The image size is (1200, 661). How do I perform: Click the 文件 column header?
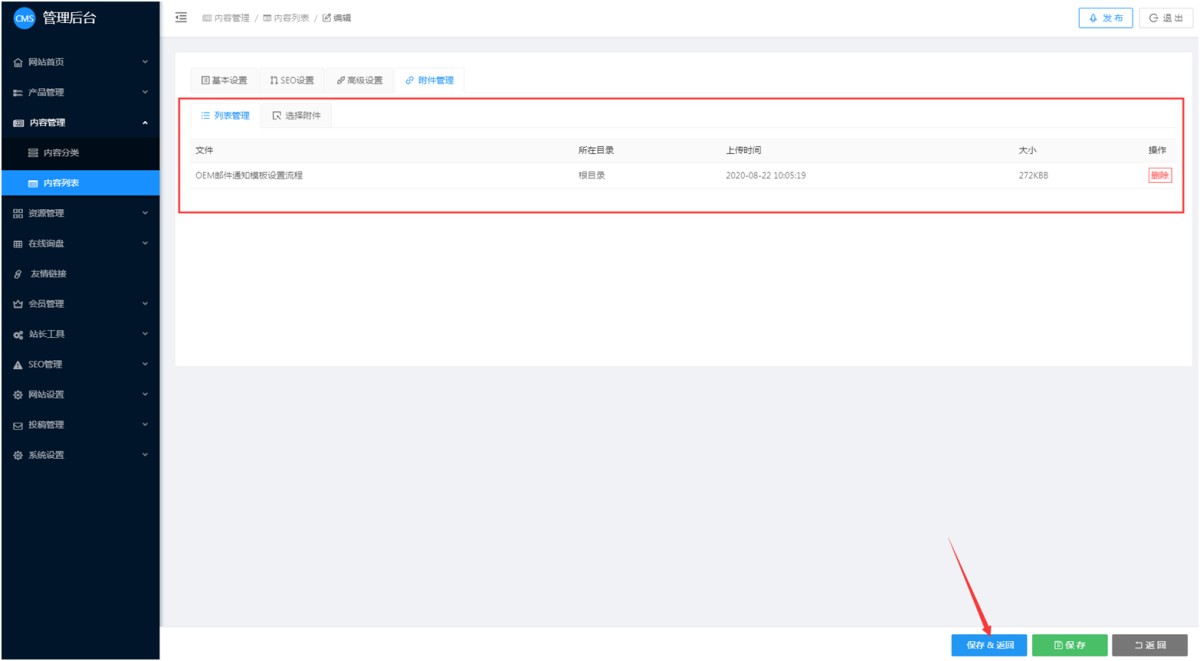click(204, 150)
